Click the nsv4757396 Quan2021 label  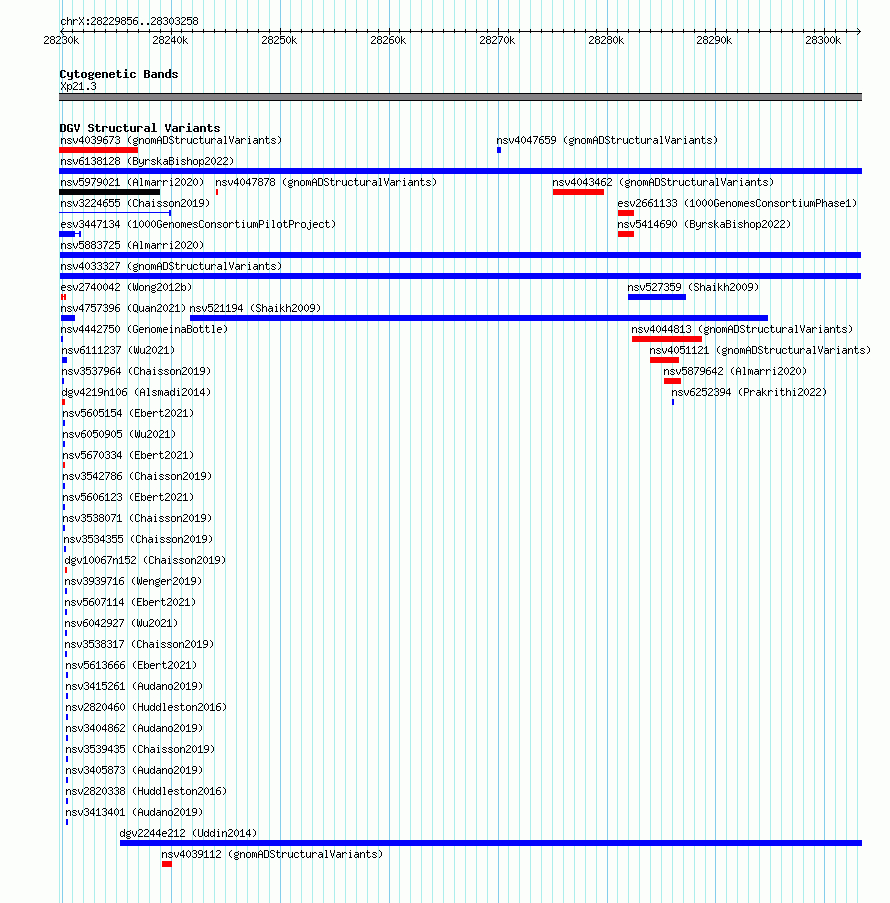click(x=123, y=308)
